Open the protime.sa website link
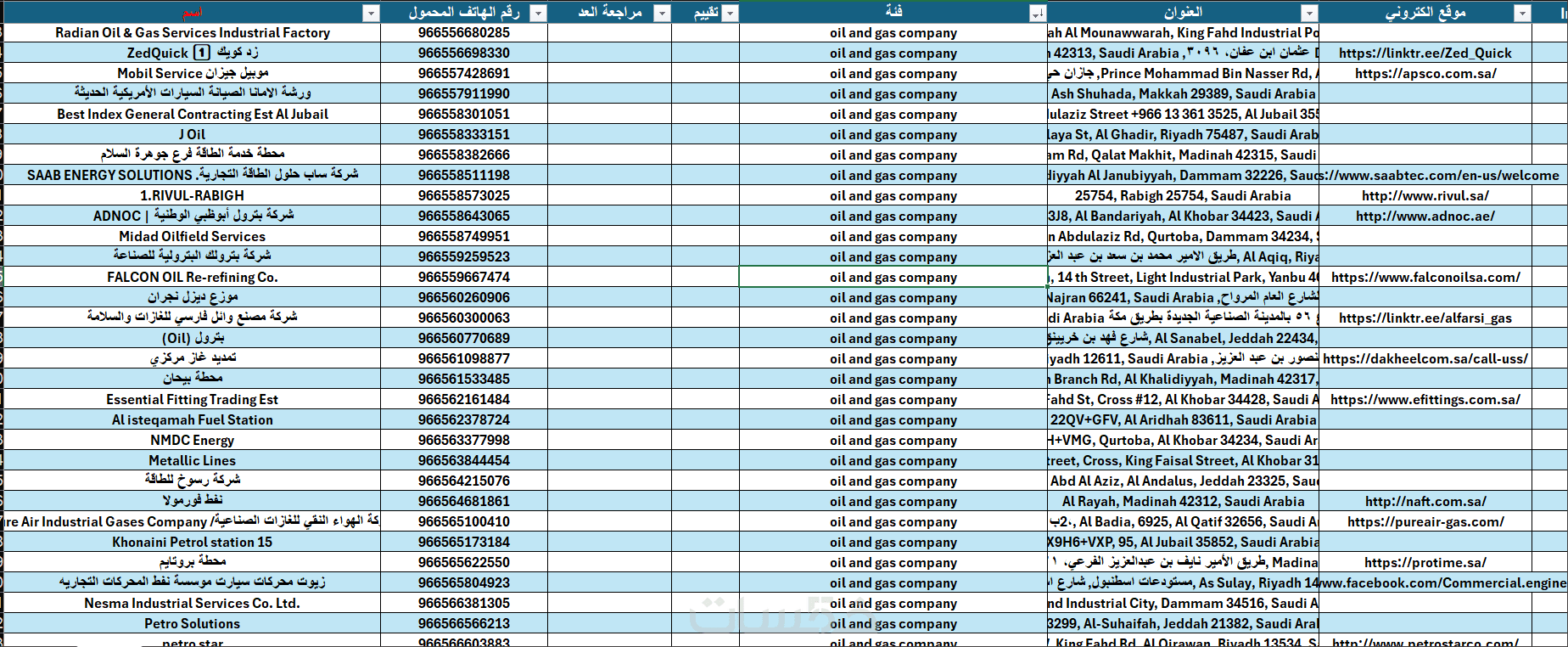 point(1425,562)
